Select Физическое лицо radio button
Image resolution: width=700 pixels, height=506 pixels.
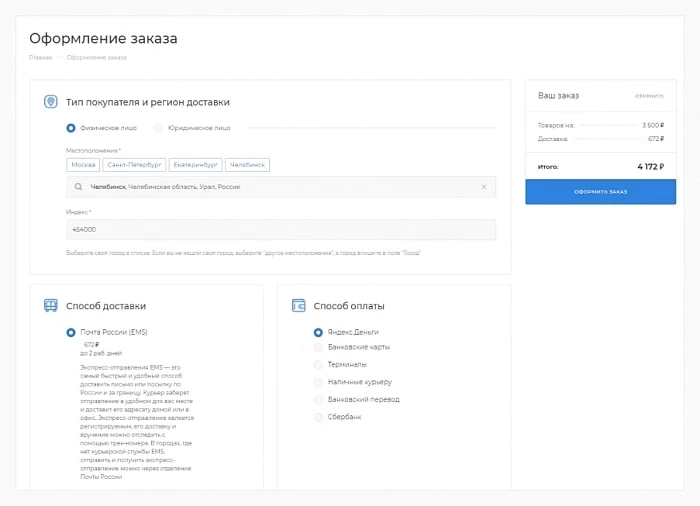(x=71, y=128)
